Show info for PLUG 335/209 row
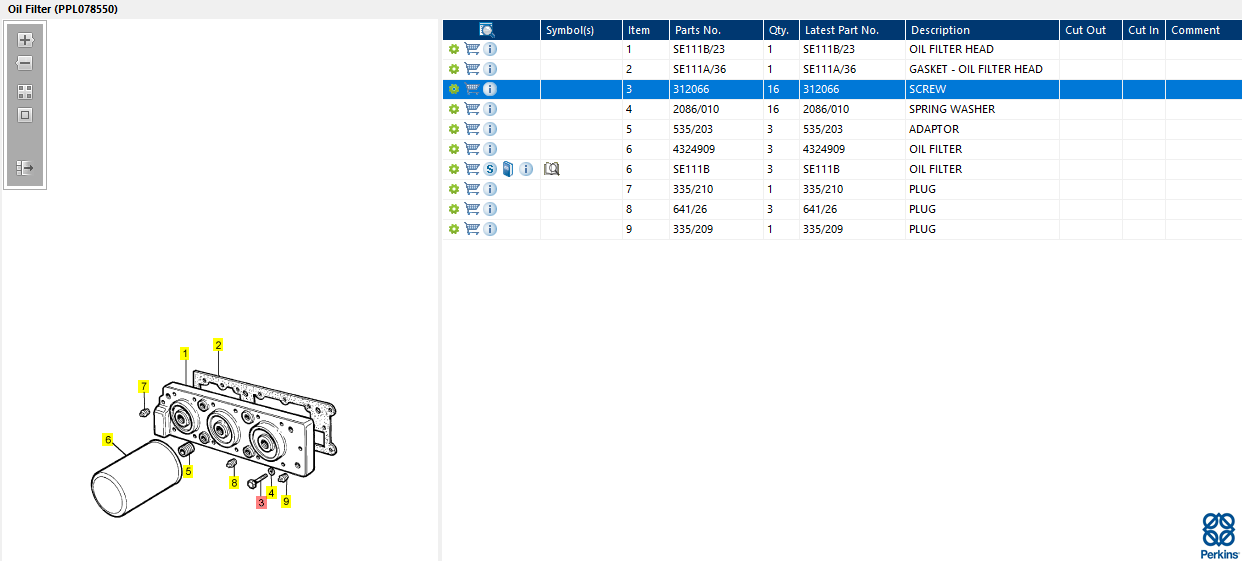This screenshot has width=1242, height=561. [x=491, y=229]
